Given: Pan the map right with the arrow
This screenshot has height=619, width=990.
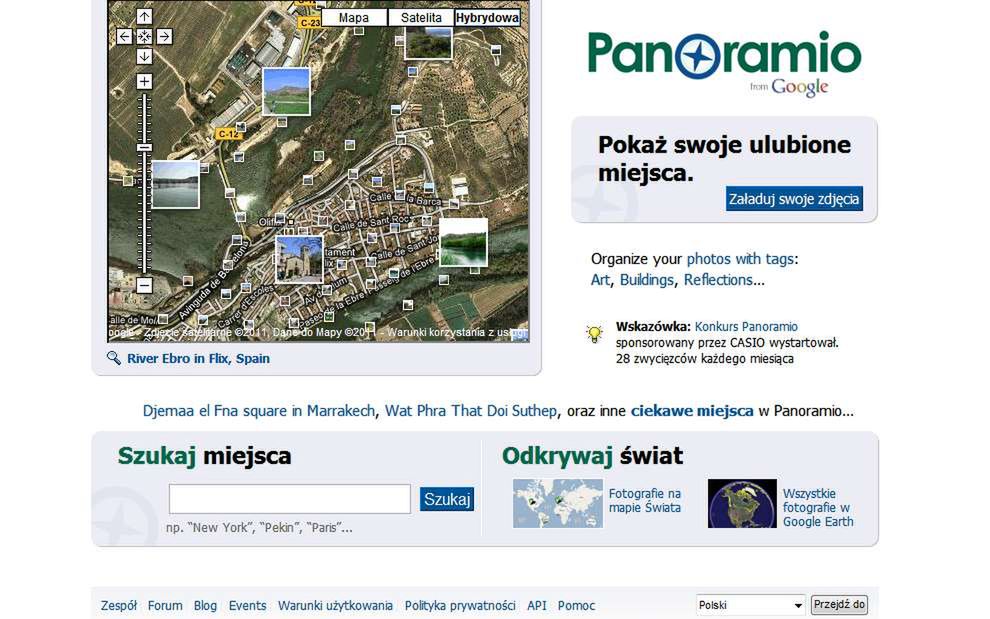Looking at the screenshot, I should click(164, 37).
